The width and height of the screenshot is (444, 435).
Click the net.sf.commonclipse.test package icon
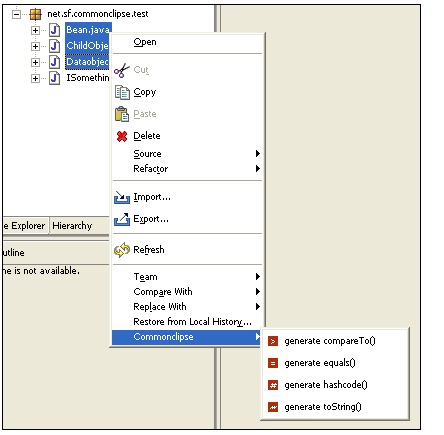(x=35, y=14)
